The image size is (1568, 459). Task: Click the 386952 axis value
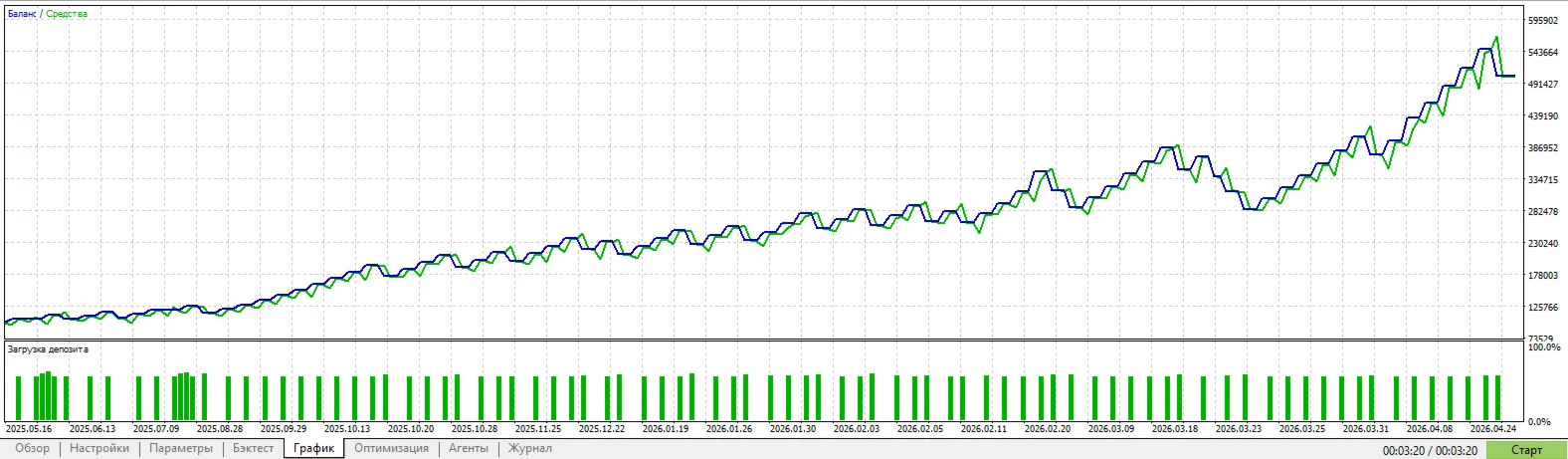click(1543, 148)
